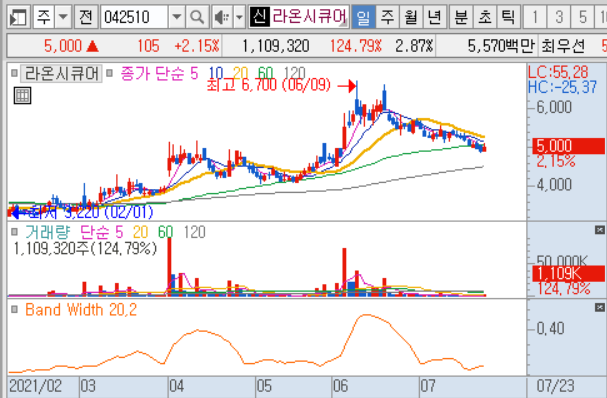
Task: Select the 초 second chart tab
Action: pos(485,17)
